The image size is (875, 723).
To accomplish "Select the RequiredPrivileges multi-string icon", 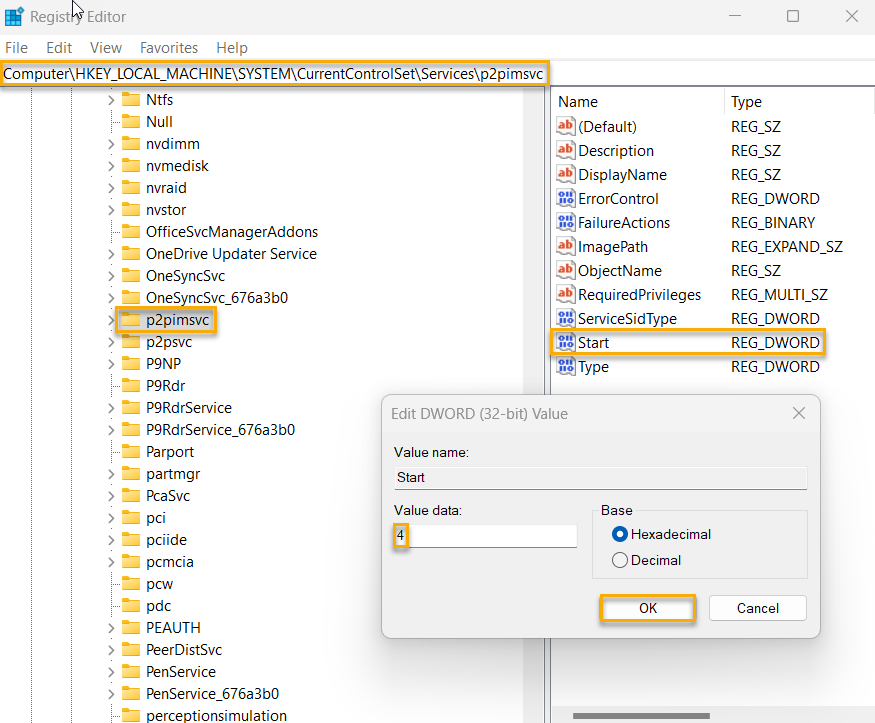I will click(565, 294).
